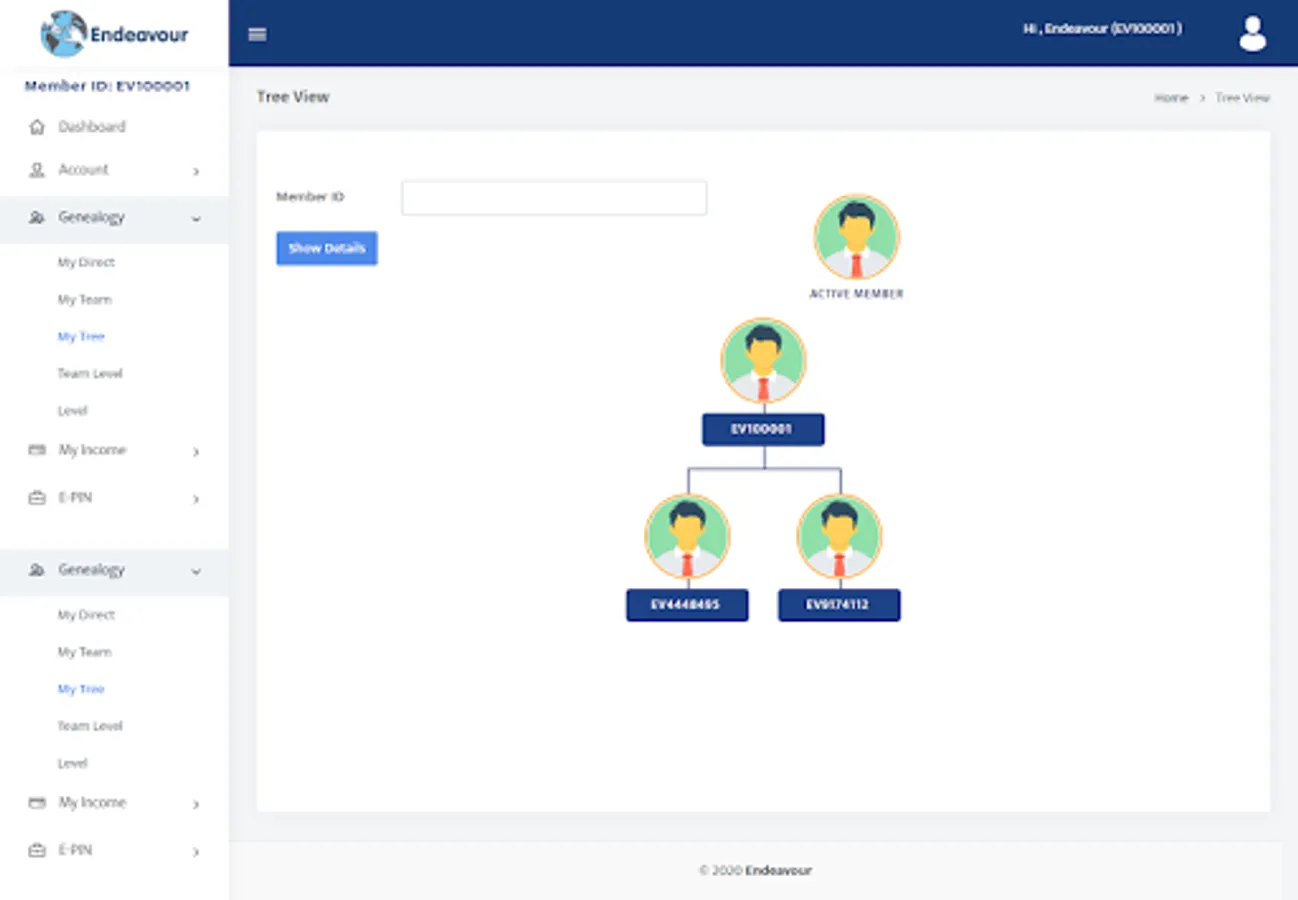Click the Account person icon
1298x900 pixels.
coord(37,170)
